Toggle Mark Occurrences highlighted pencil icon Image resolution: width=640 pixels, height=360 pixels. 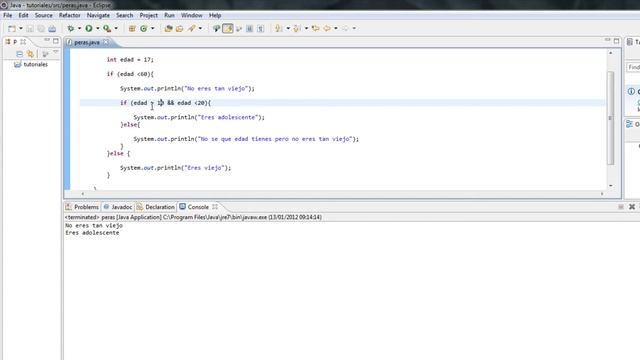coord(228,29)
